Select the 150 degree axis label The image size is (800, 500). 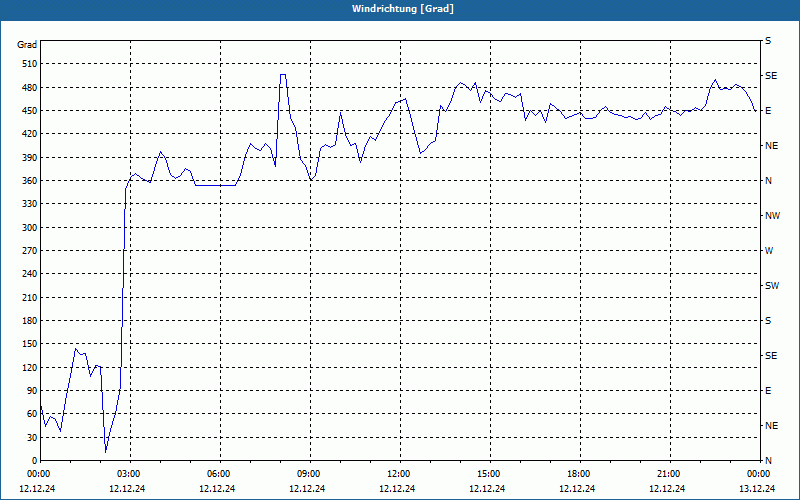coord(30,344)
